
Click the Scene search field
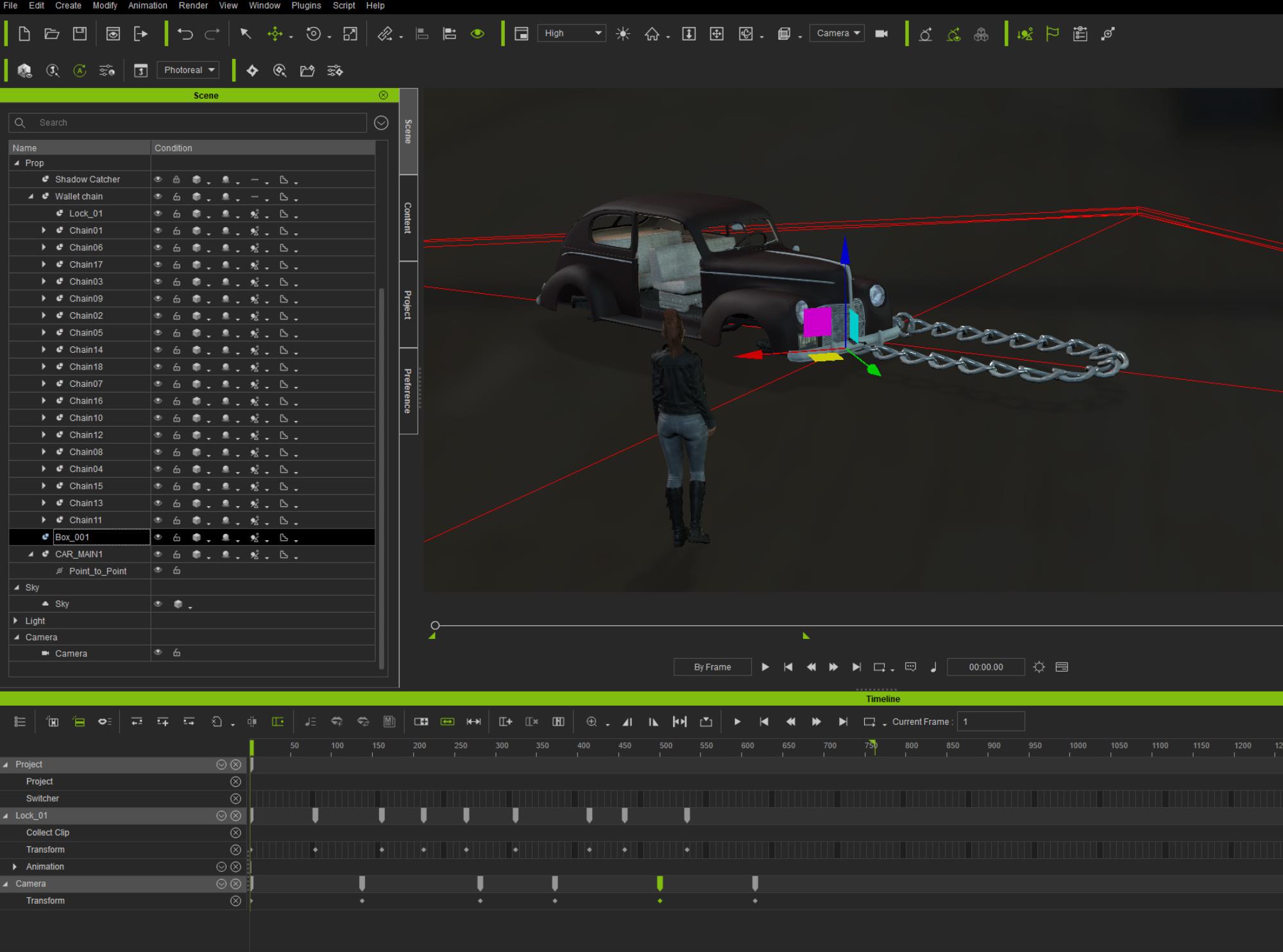[187, 123]
